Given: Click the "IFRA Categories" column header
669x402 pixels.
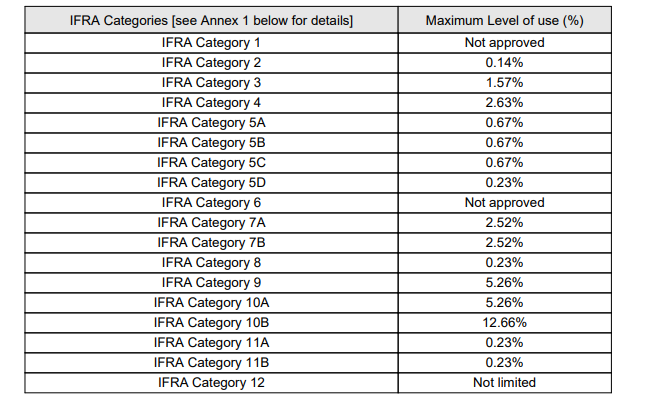Looking at the screenshot, I should (209, 20).
